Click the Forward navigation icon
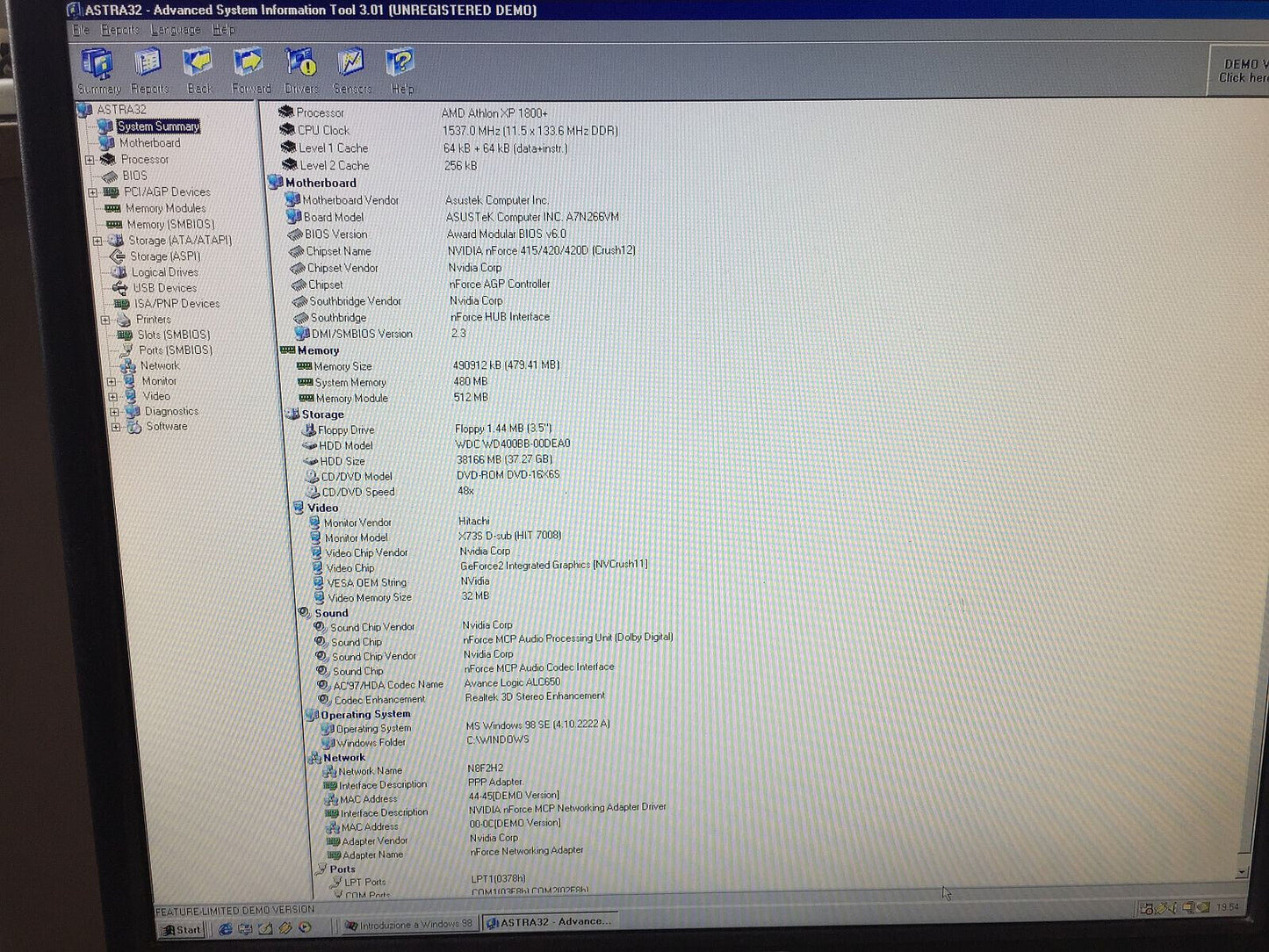The width and height of the screenshot is (1269, 952). [249, 66]
